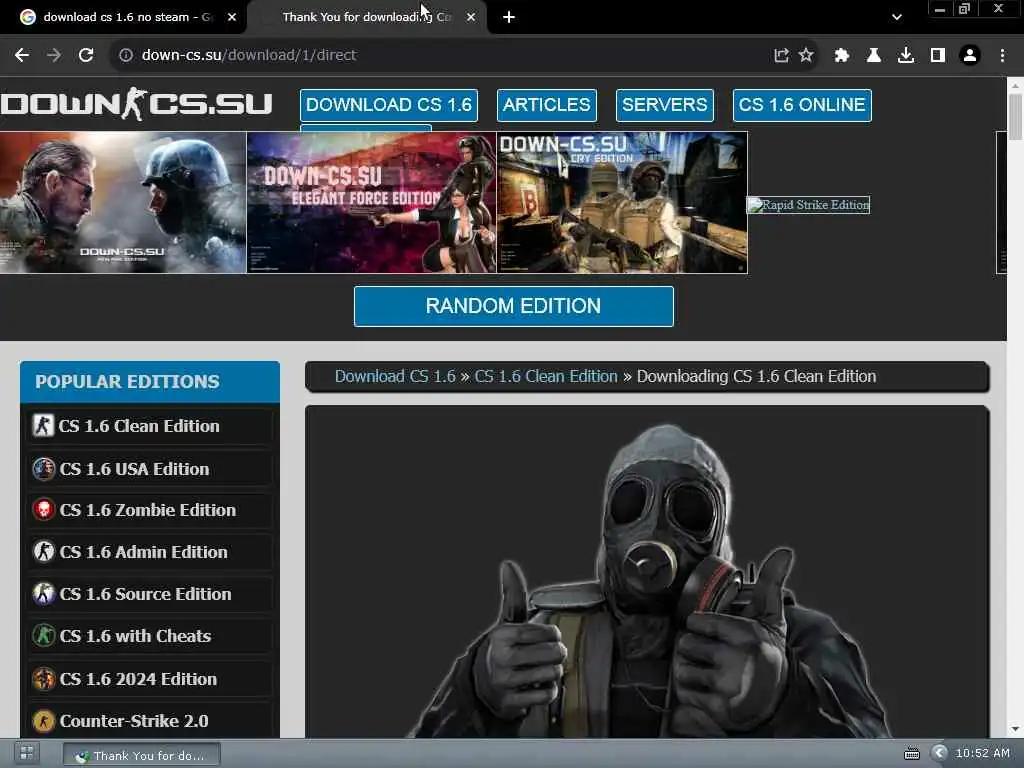Click the scrollbar up arrow

coord(1015,86)
